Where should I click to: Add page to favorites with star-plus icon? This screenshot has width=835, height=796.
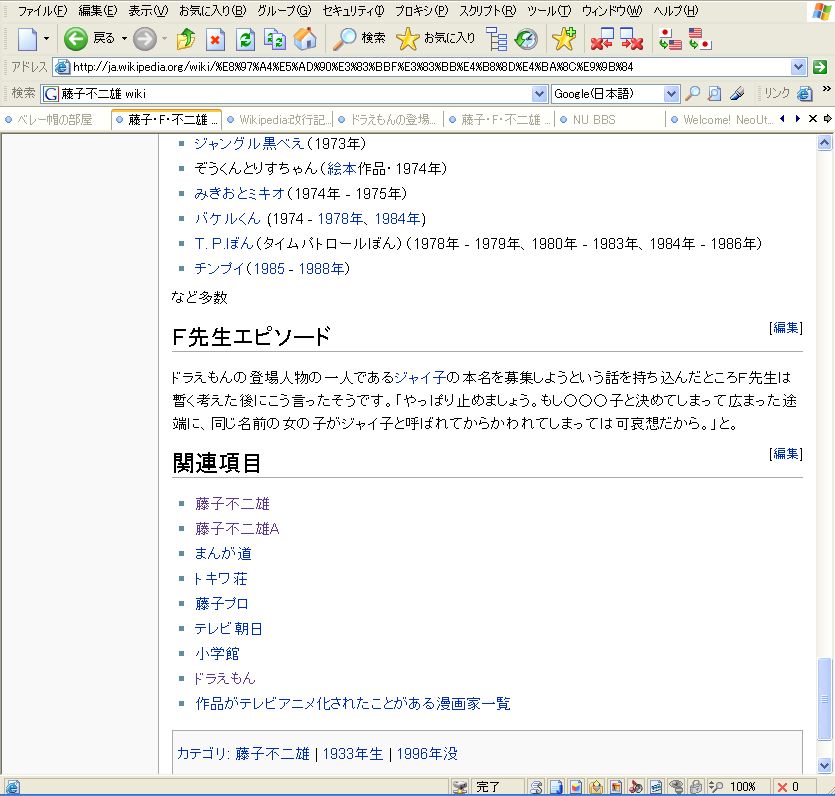563,39
